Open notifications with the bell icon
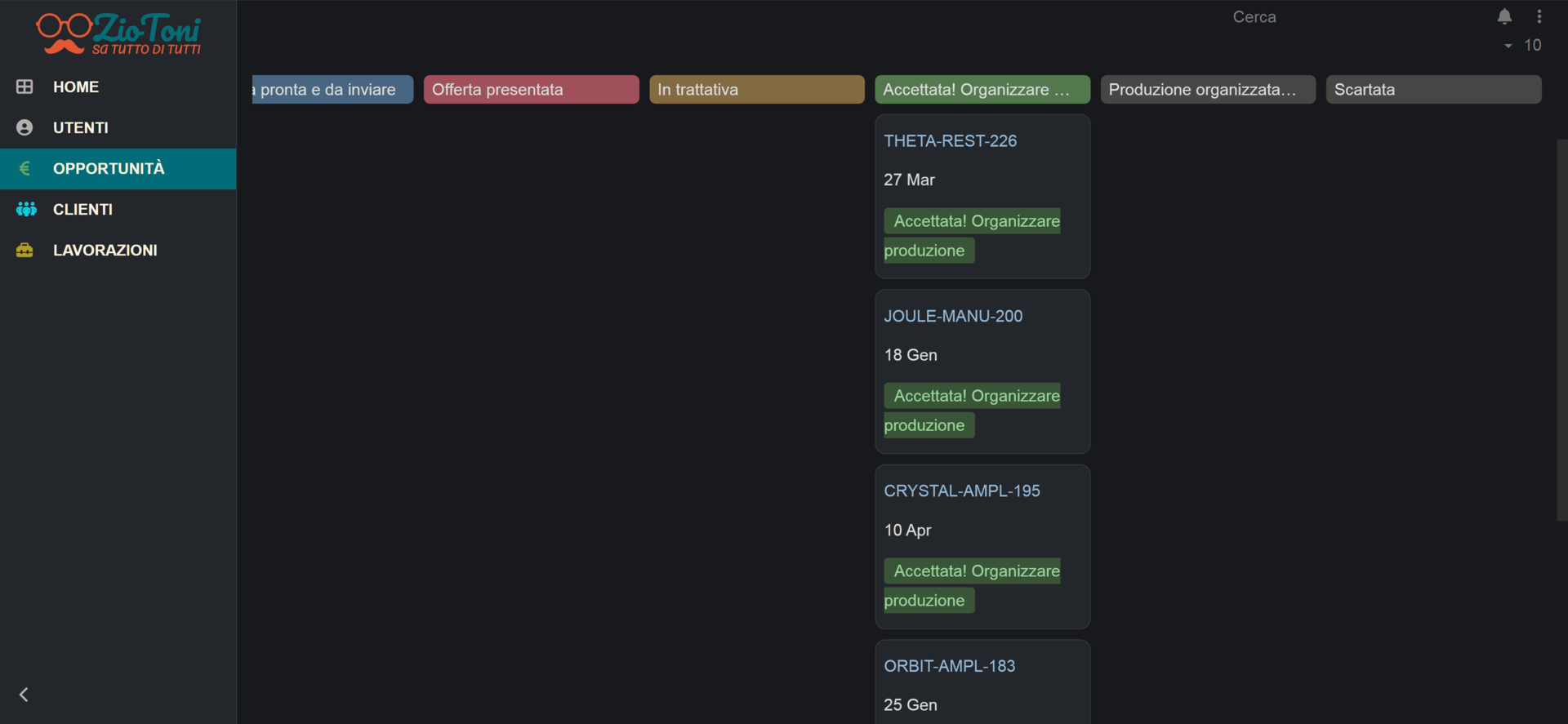The width and height of the screenshot is (1568, 724). coord(1504,16)
